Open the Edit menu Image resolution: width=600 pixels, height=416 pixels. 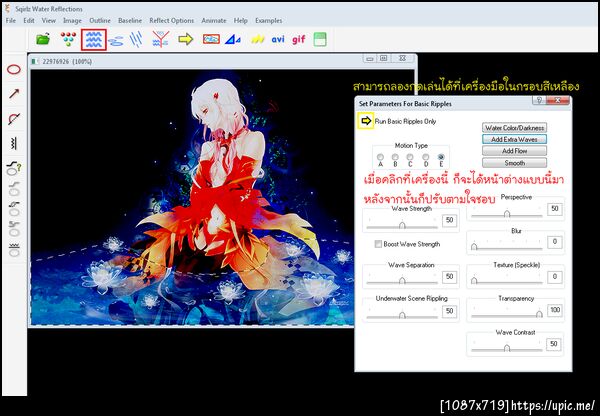point(29,21)
